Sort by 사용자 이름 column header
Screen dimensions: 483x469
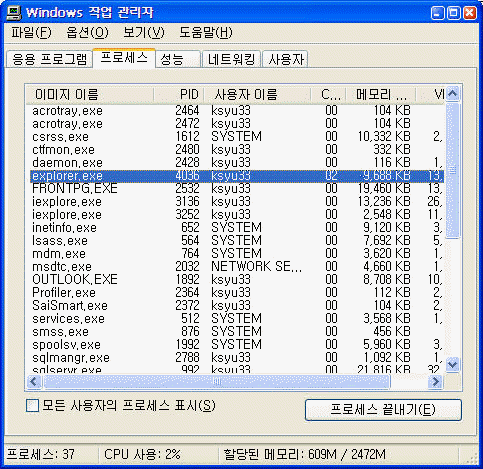(x=257, y=95)
